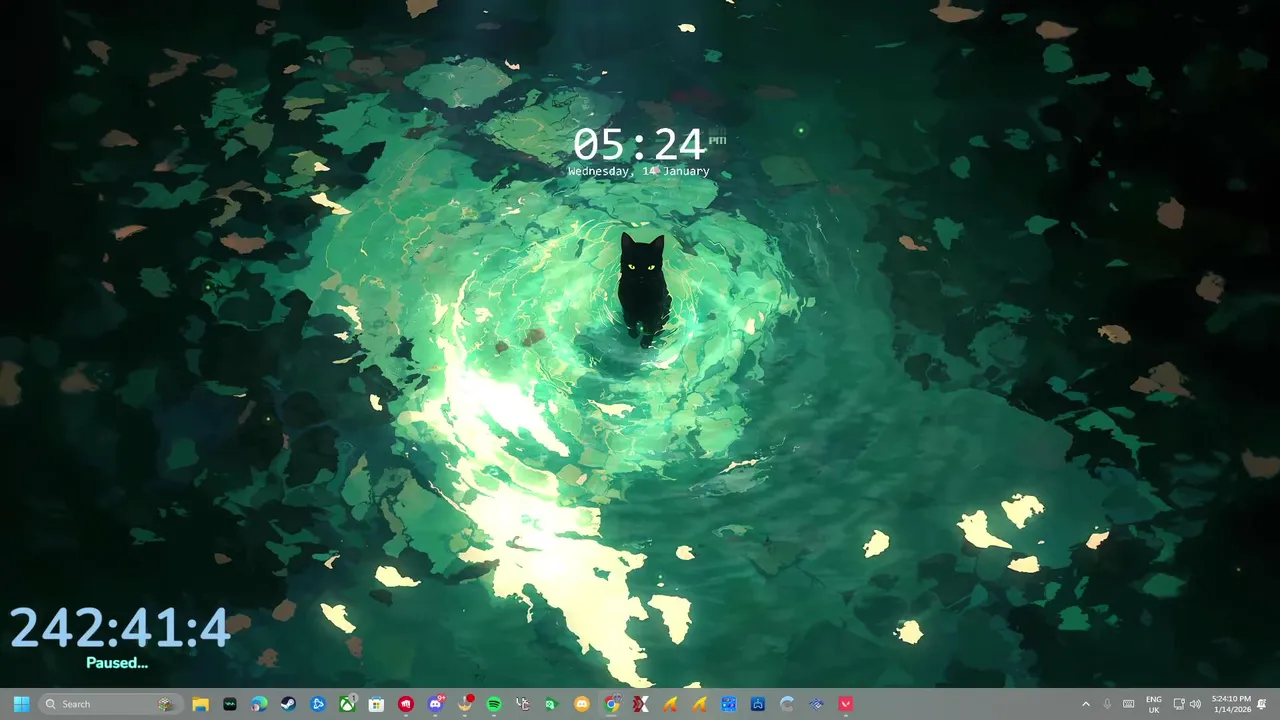The image size is (1280, 720).
Task: Open the touch keyboard tray icon
Action: pos(1129,704)
